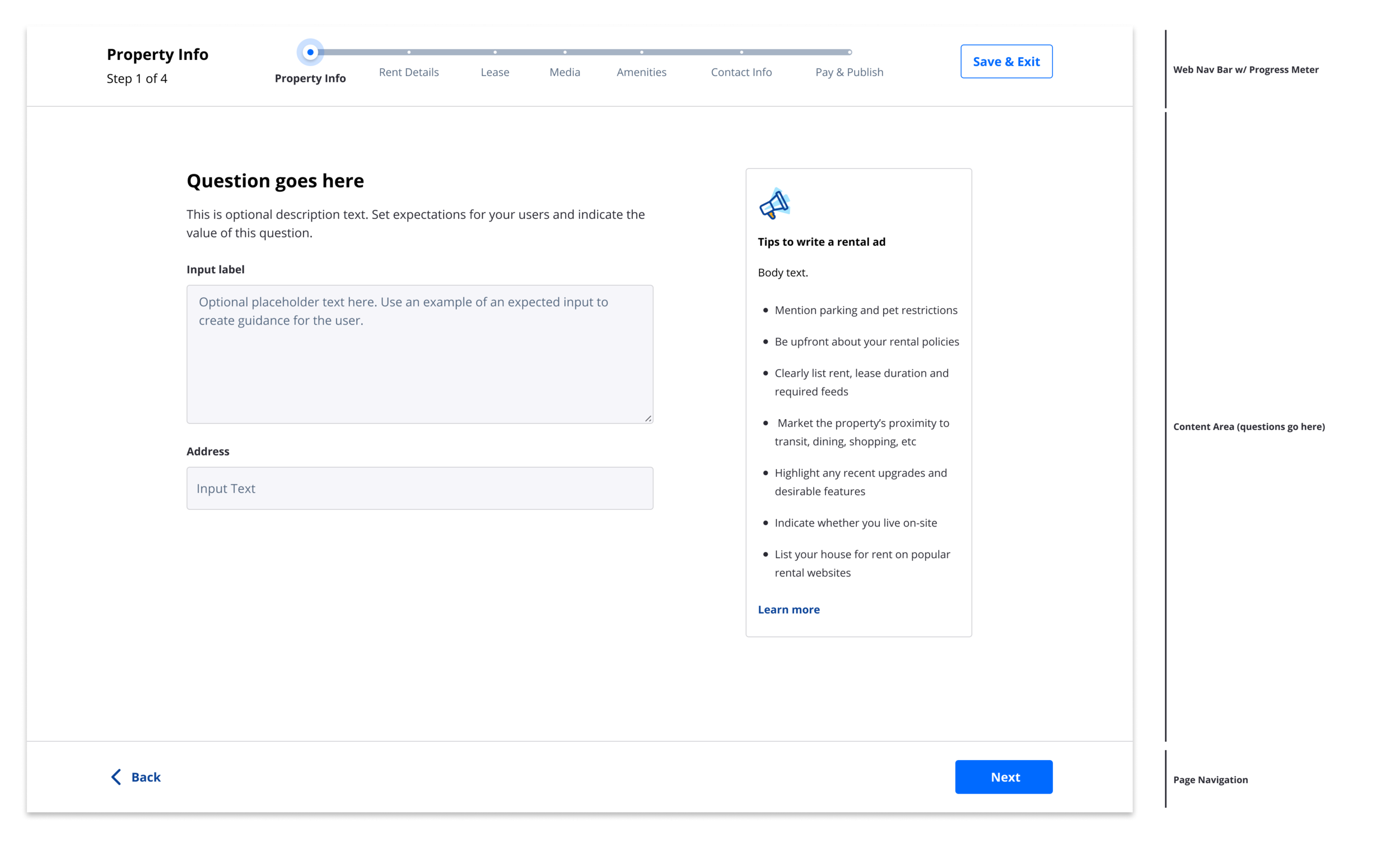Select the Contact Info step

tap(741, 72)
